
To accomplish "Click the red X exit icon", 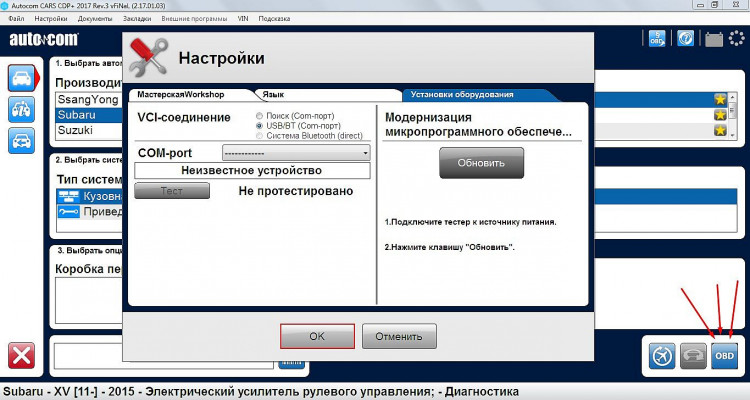I will point(21,355).
